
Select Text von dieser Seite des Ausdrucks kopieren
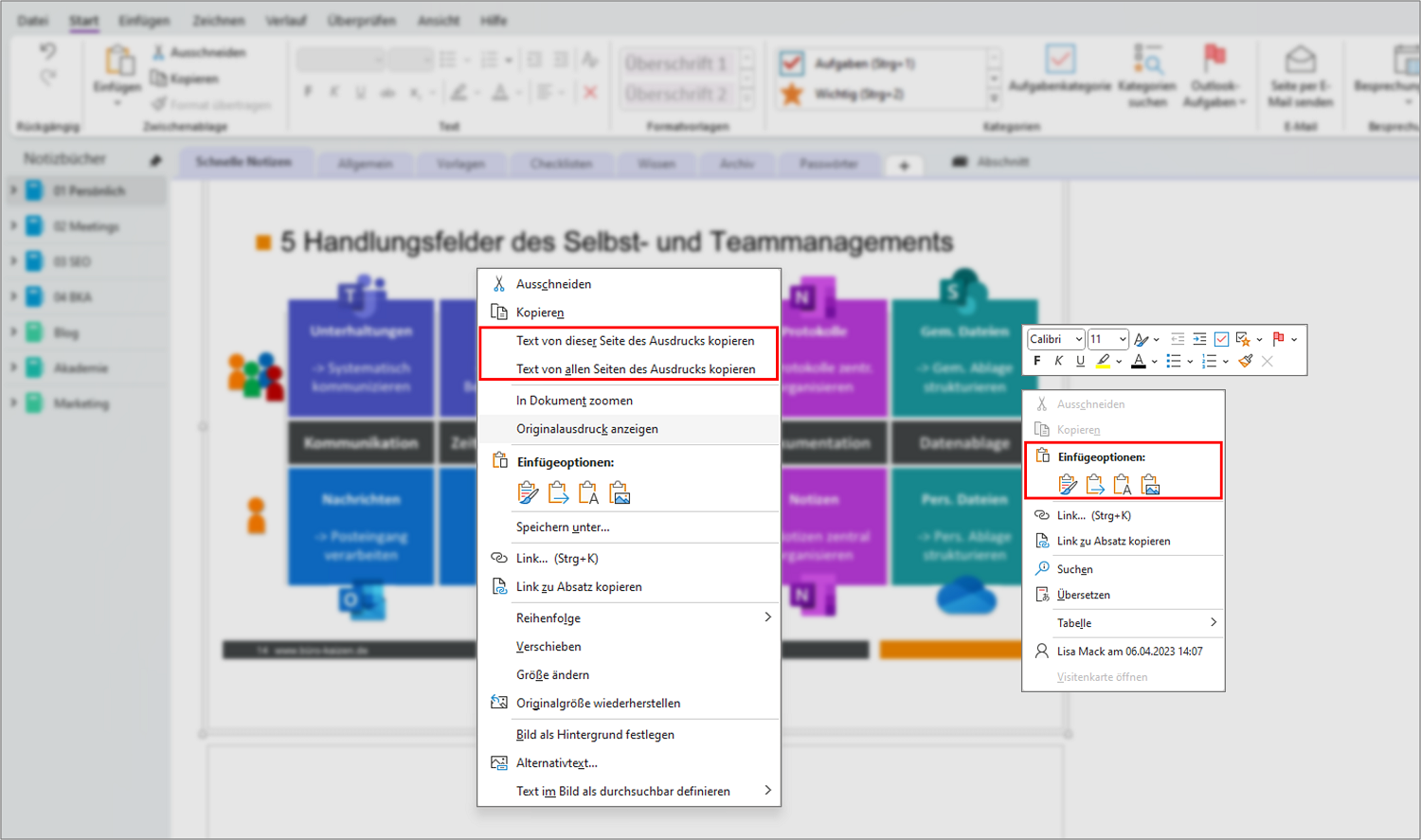click(x=629, y=341)
